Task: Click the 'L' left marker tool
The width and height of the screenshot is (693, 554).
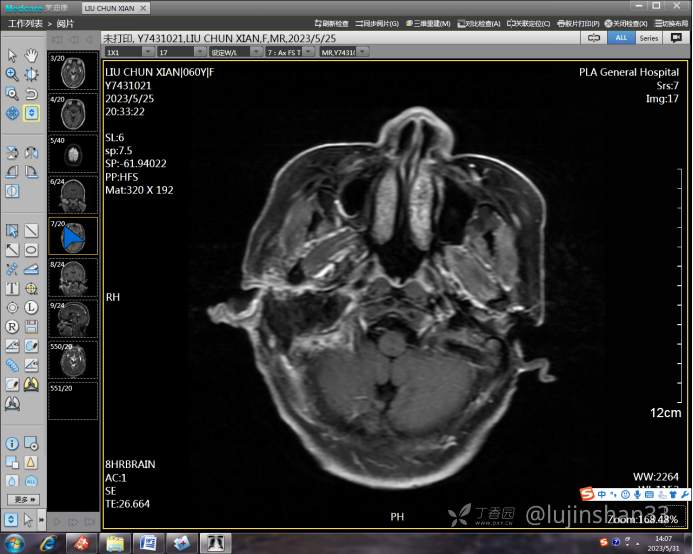Action: tap(31, 307)
